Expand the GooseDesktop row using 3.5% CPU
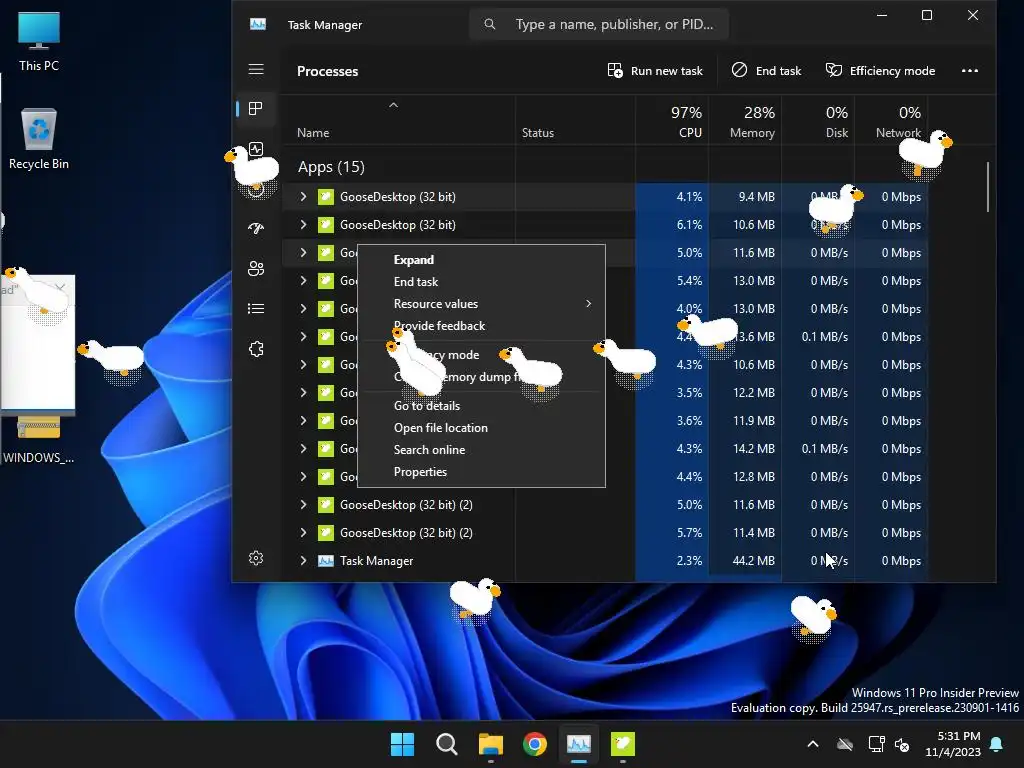The height and width of the screenshot is (768, 1024). [x=303, y=392]
